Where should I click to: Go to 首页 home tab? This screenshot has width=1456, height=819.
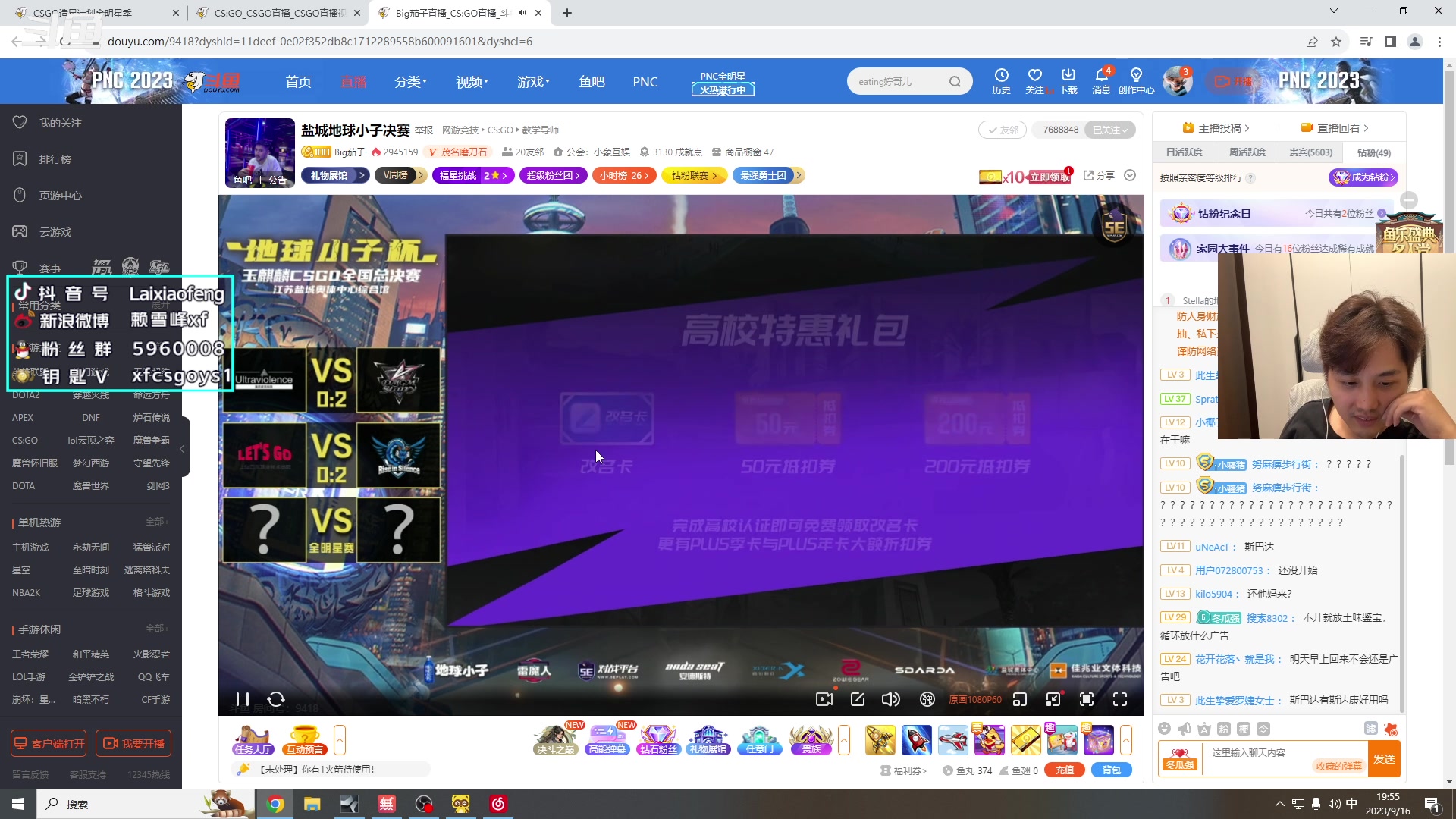click(298, 82)
